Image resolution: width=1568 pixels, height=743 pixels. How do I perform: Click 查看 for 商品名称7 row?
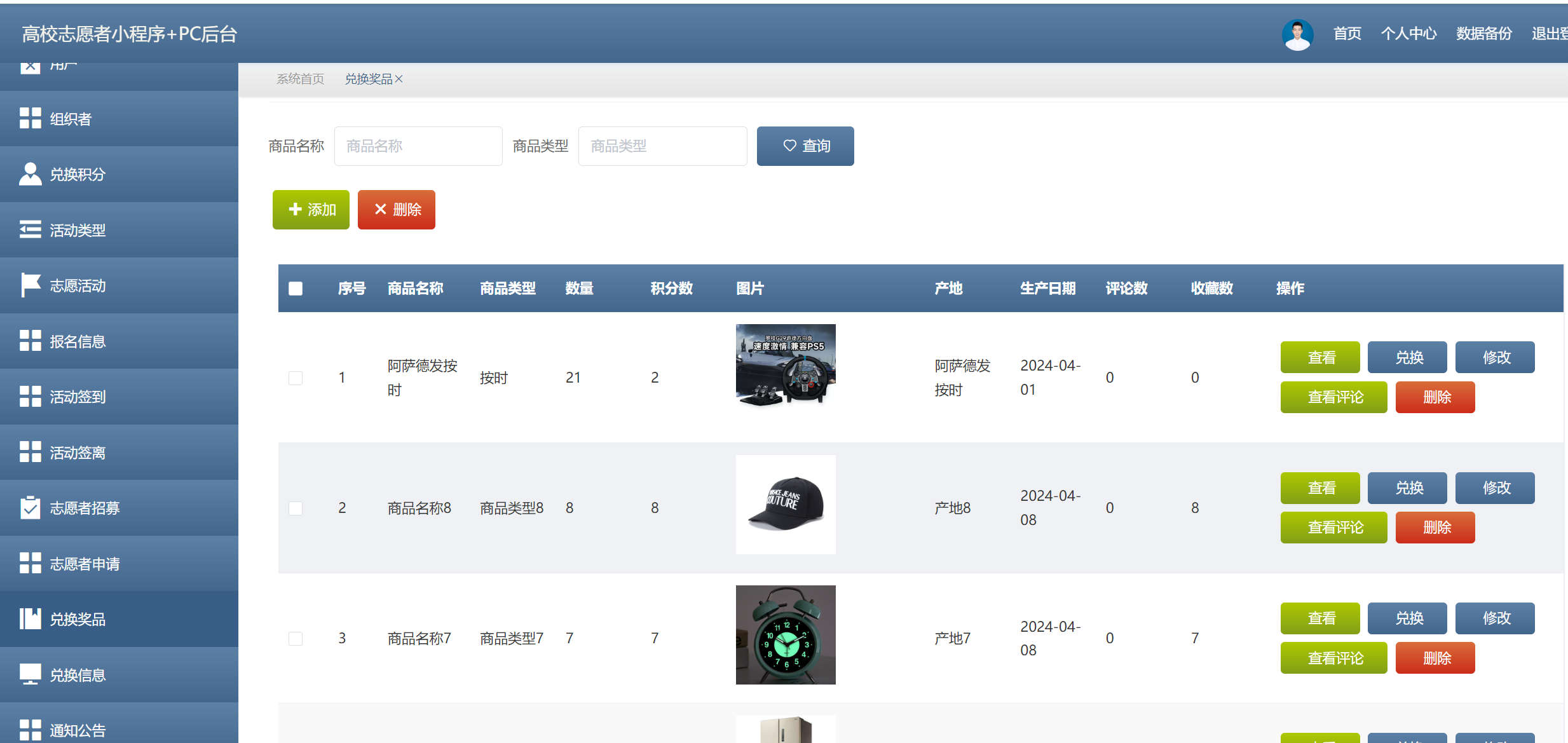click(x=1320, y=618)
